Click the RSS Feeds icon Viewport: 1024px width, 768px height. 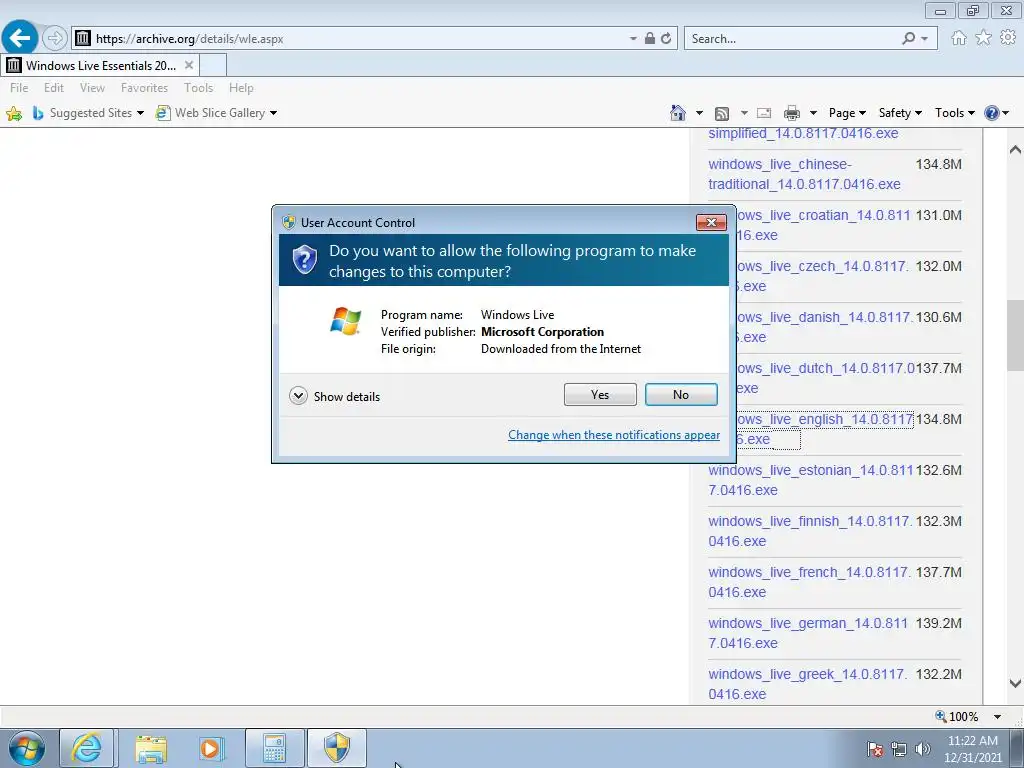722,114
